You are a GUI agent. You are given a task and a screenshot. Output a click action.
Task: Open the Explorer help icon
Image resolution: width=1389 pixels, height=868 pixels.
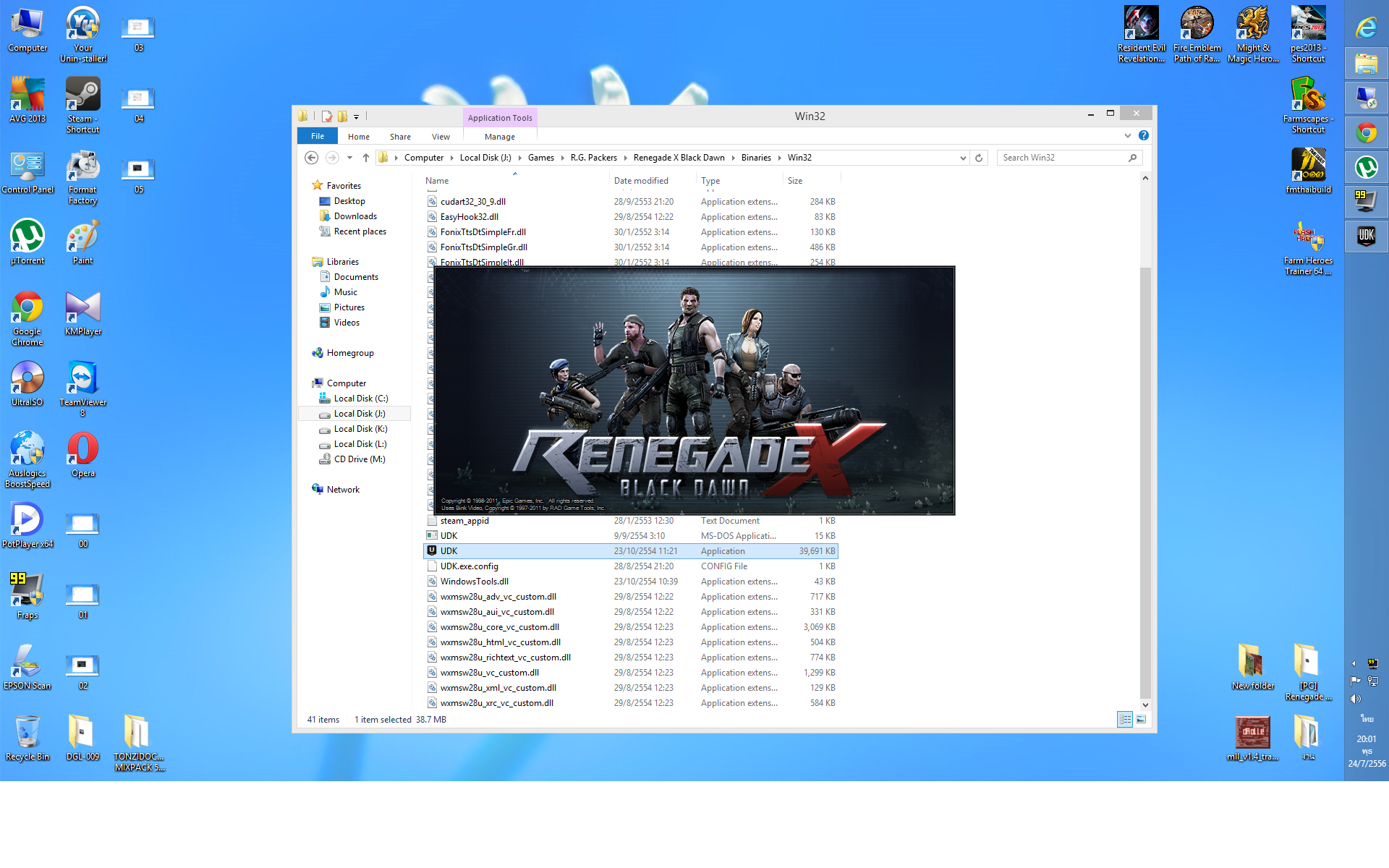coord(1143,135)
